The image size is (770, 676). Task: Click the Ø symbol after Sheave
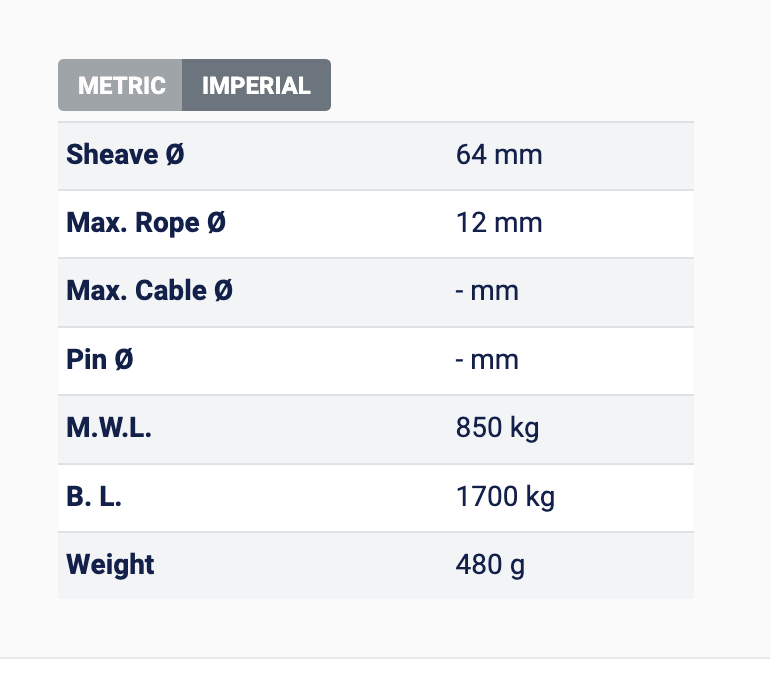pyautogui.click(x=174, y=155)
